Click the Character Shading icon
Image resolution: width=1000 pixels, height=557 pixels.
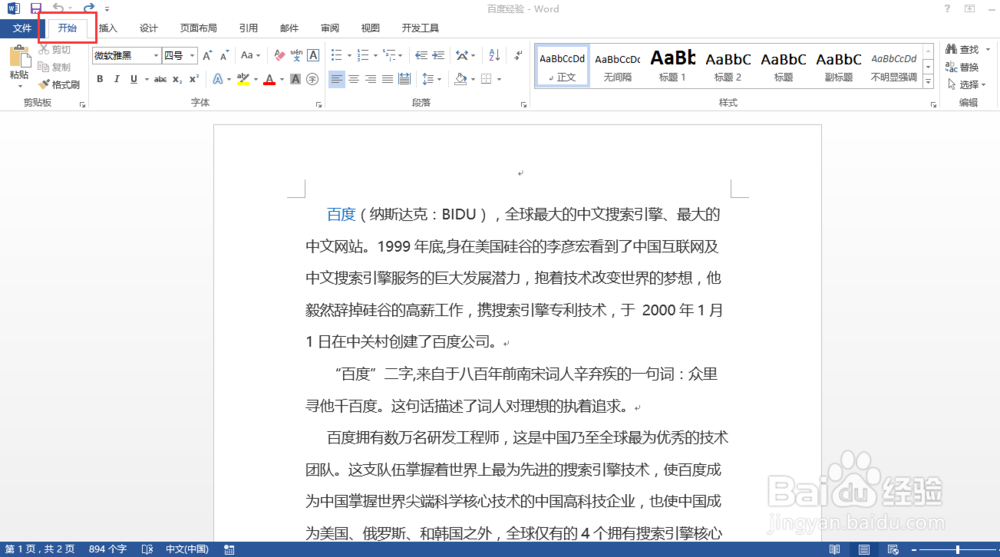295,79
